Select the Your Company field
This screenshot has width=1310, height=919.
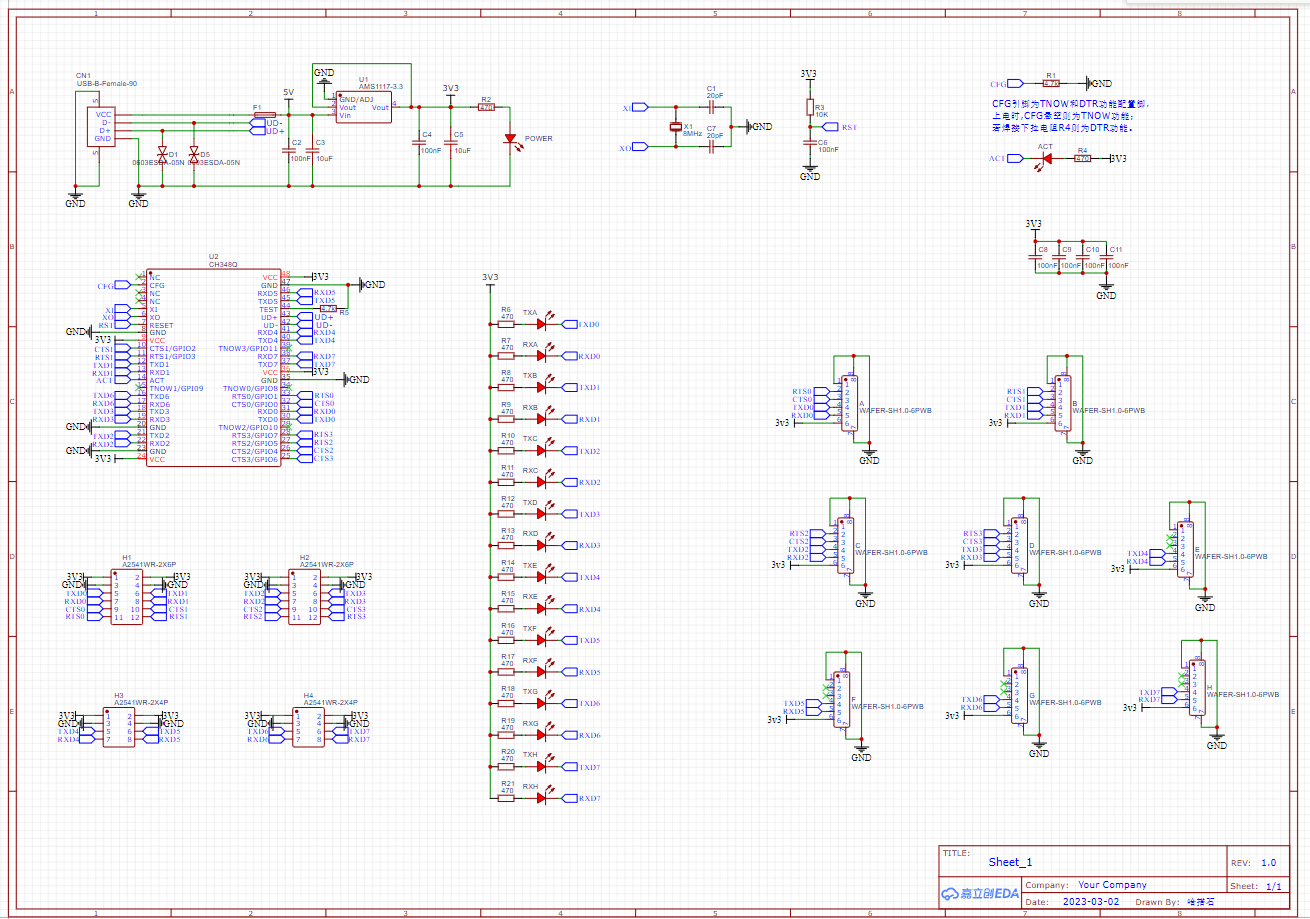coord(1112,885)
